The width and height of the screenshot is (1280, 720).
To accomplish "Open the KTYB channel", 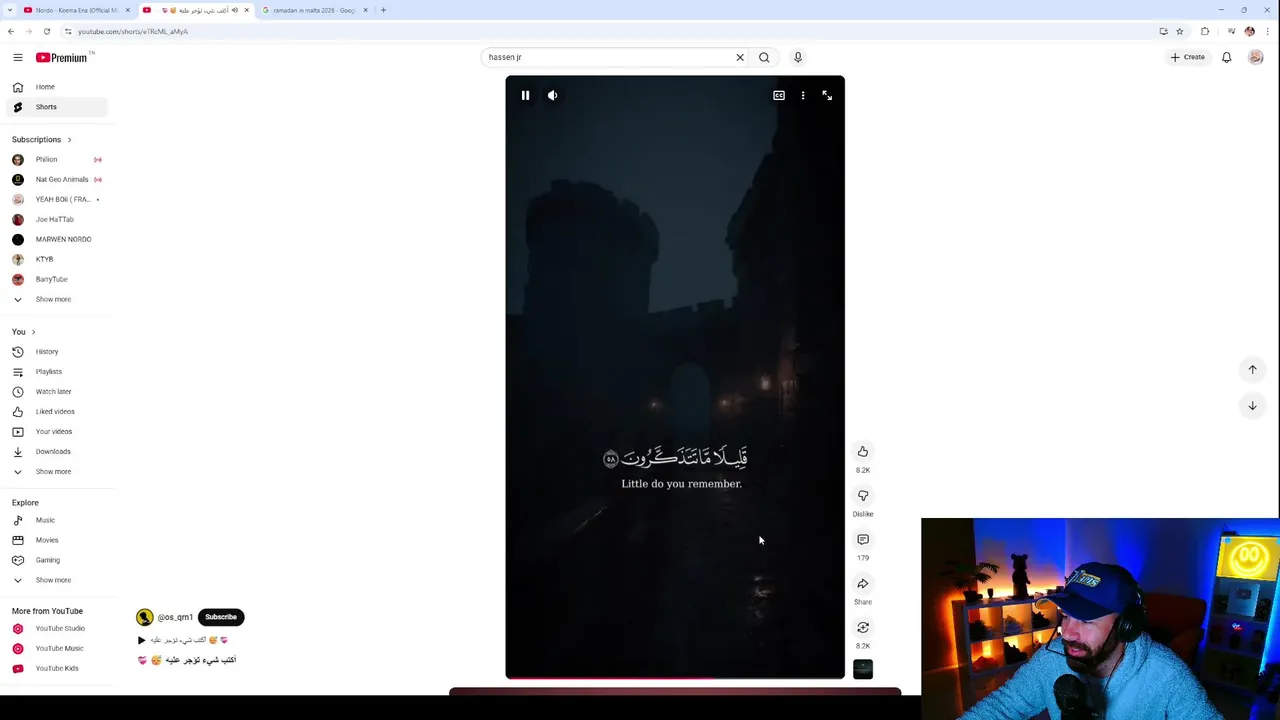I will coord(55,260).
